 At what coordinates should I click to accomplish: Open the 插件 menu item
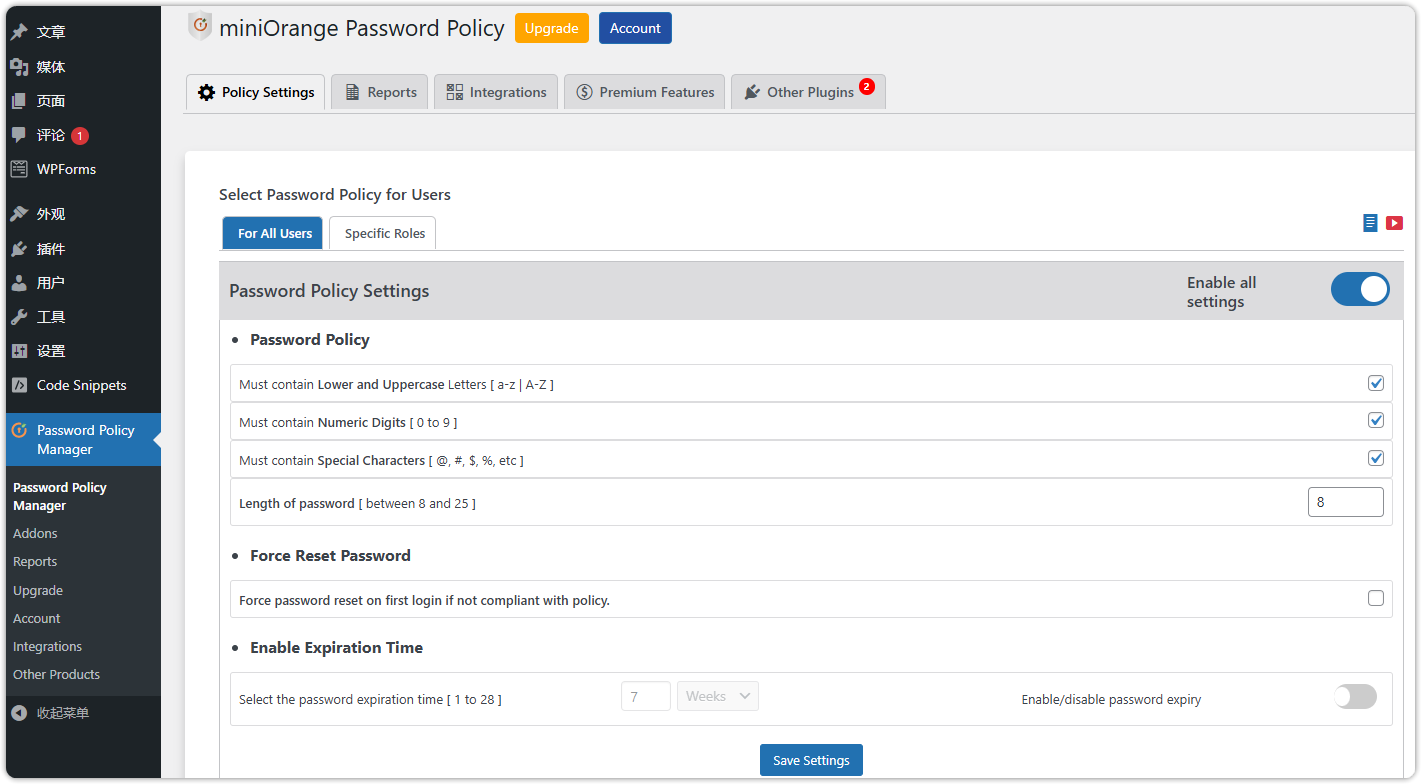tap(83, 249)
